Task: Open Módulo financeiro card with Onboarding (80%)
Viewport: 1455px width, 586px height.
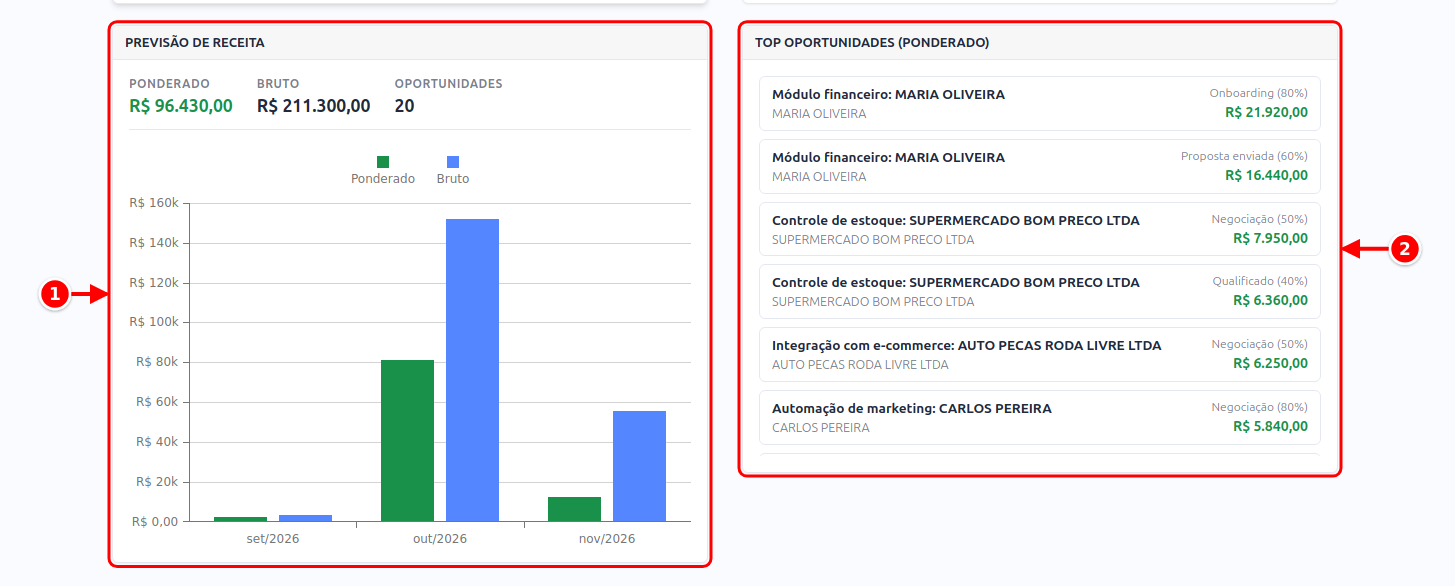Action: click(1040, 104)
